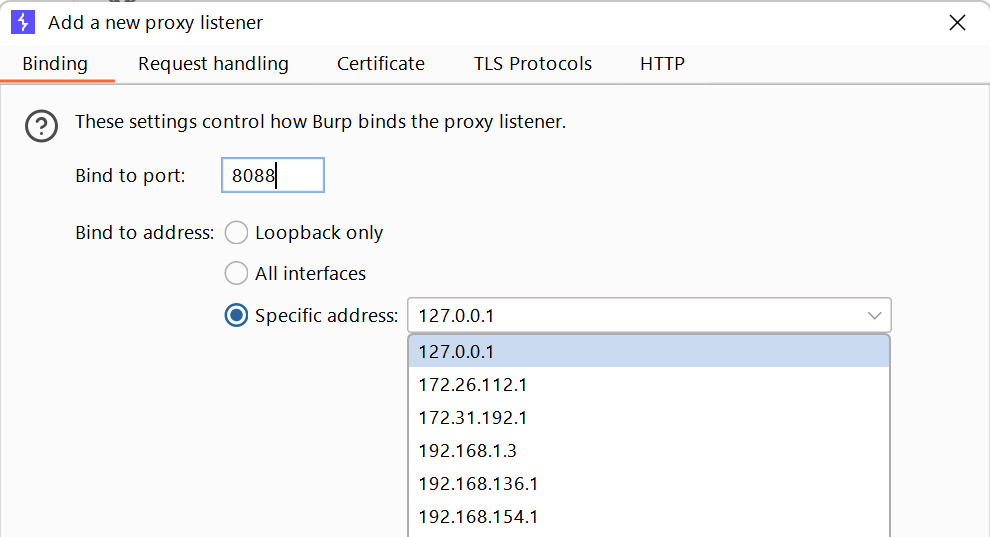The image size is (990, 537).
Task: Open the TLS Protocols tab
Action: [x=533, y=64]
